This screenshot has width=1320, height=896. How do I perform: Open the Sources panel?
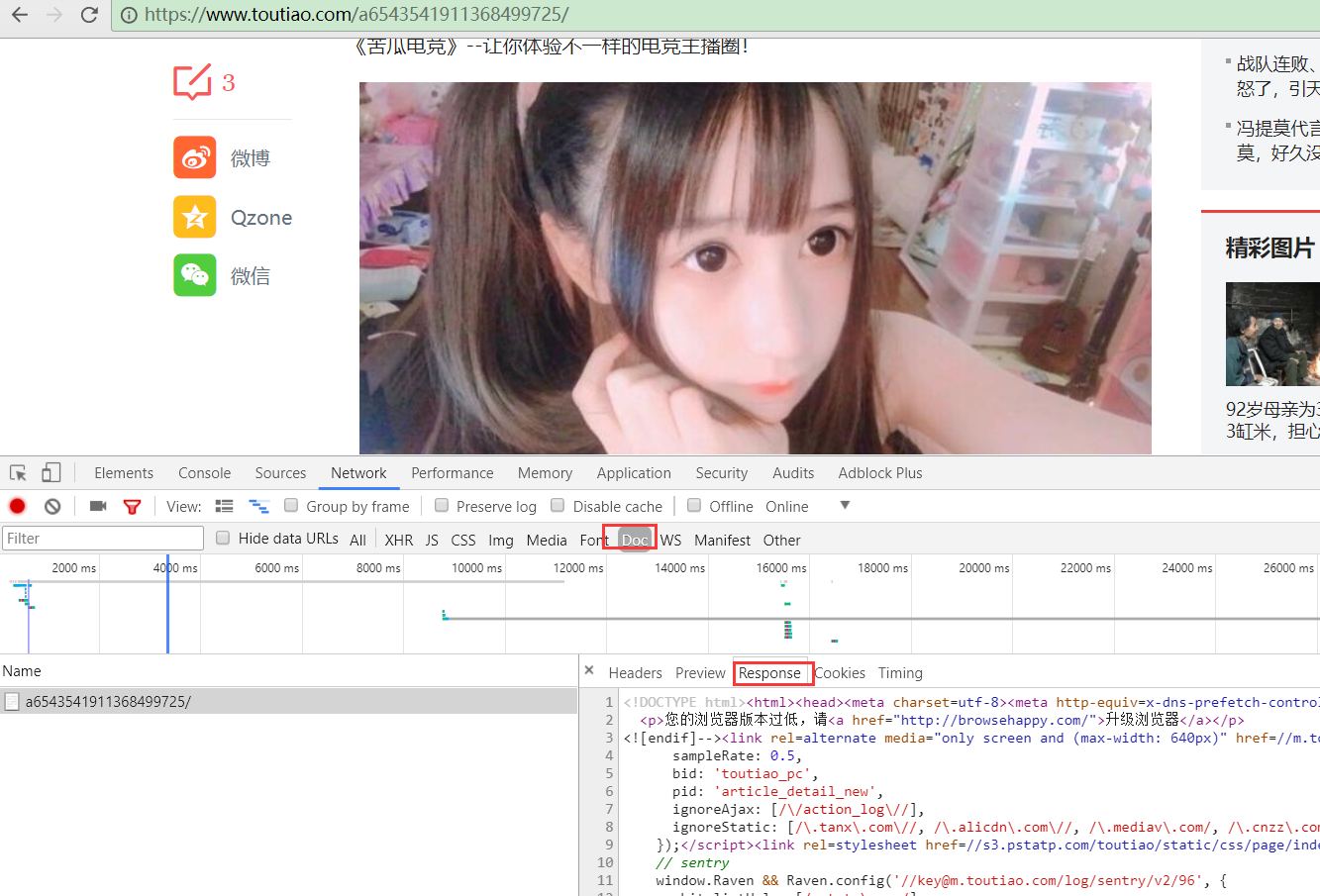pos(280,473)
